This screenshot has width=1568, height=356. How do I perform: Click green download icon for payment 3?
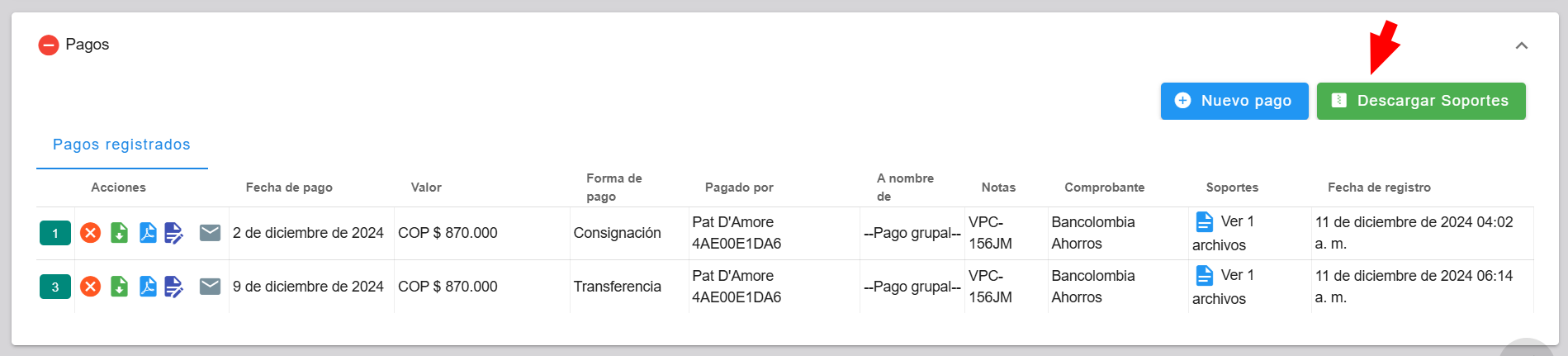coord(120,287)
